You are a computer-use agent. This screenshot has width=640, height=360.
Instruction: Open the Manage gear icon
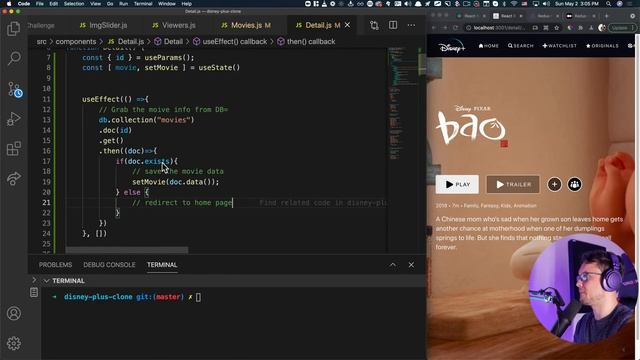pyautogui.click(x=14, y=343)
